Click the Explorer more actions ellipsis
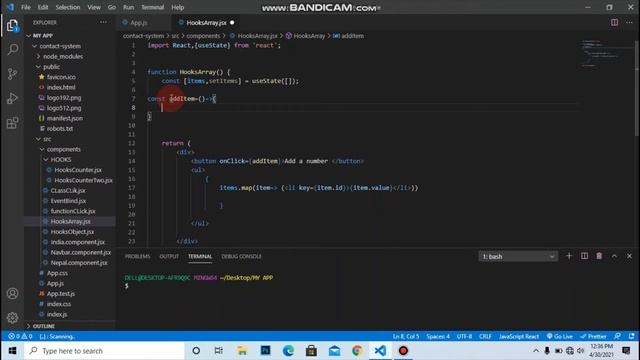640x360 pixels. [x=103, y=22]
